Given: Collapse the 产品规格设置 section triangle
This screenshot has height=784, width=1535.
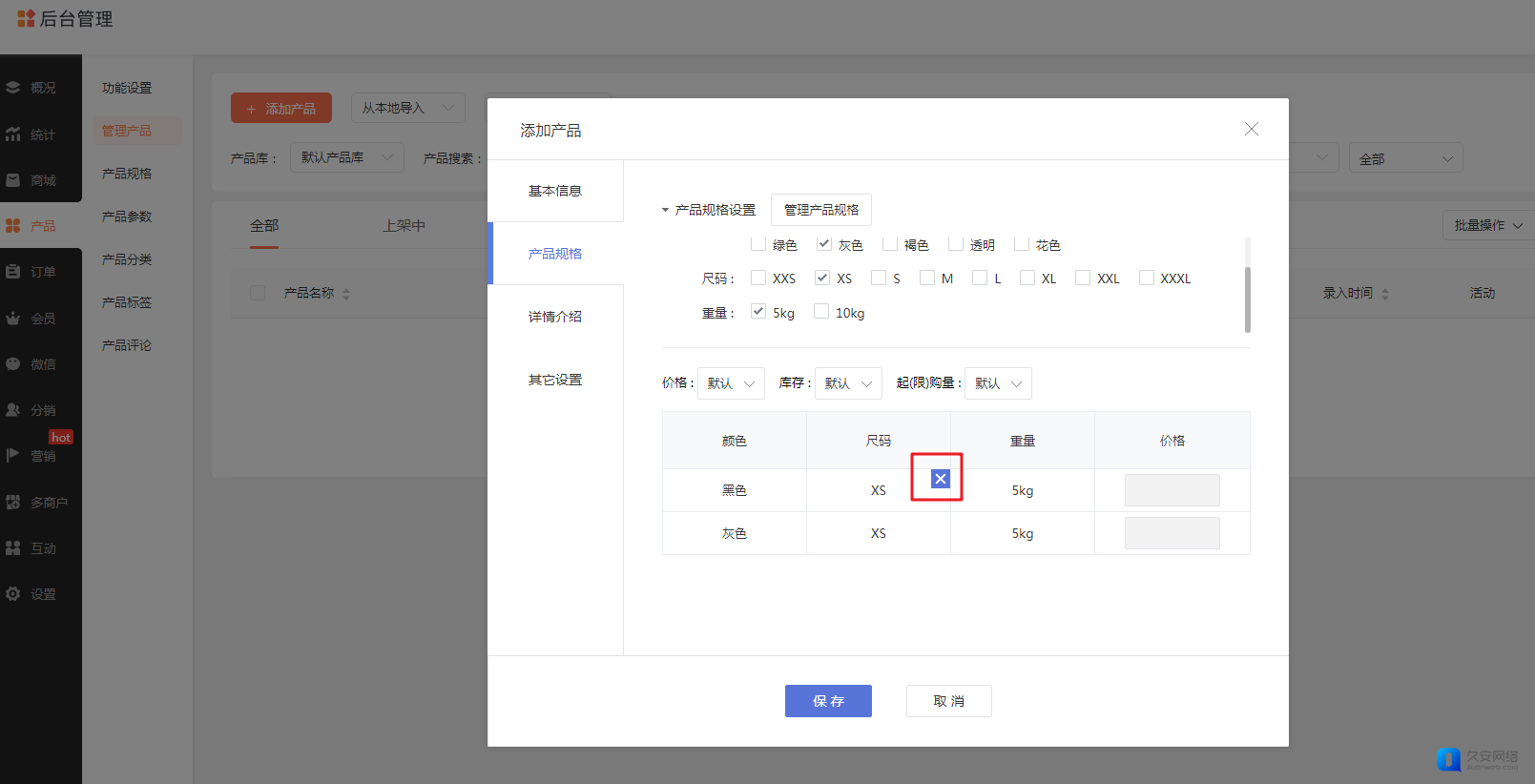Looking at the screenshot, I should click(666, 210).
